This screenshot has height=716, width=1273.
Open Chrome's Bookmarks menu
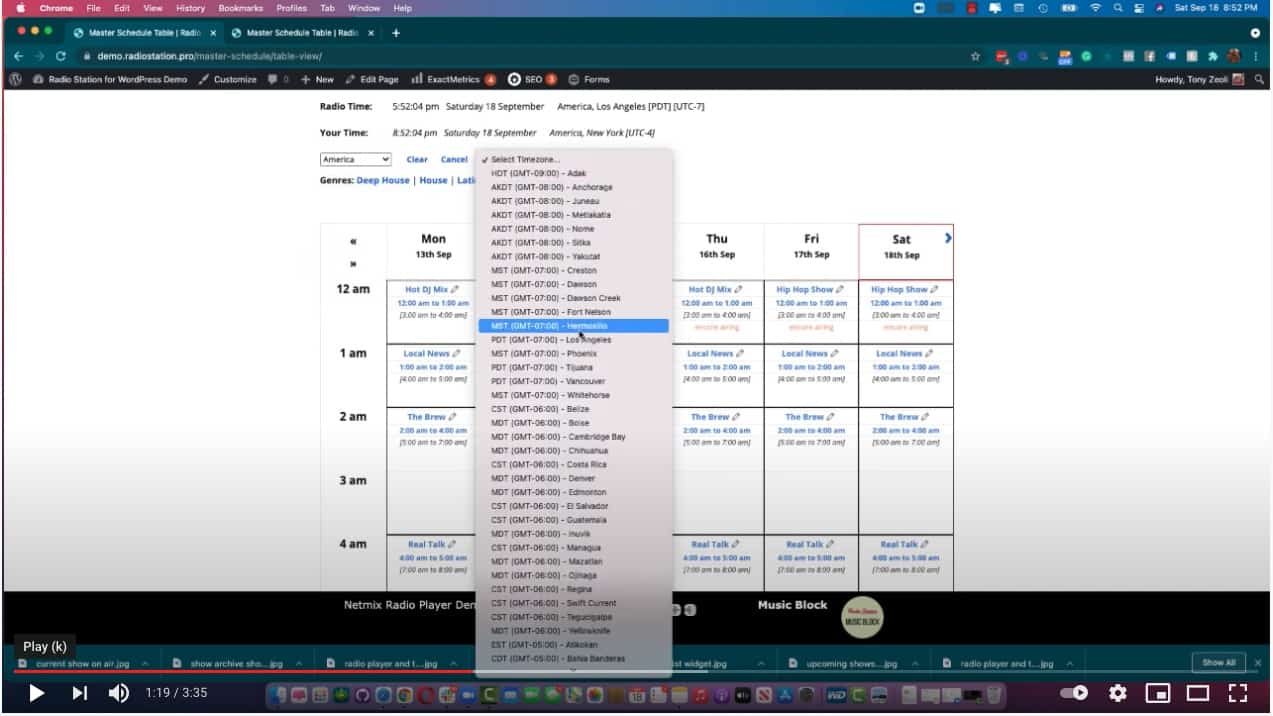click(x=241, y=8)
